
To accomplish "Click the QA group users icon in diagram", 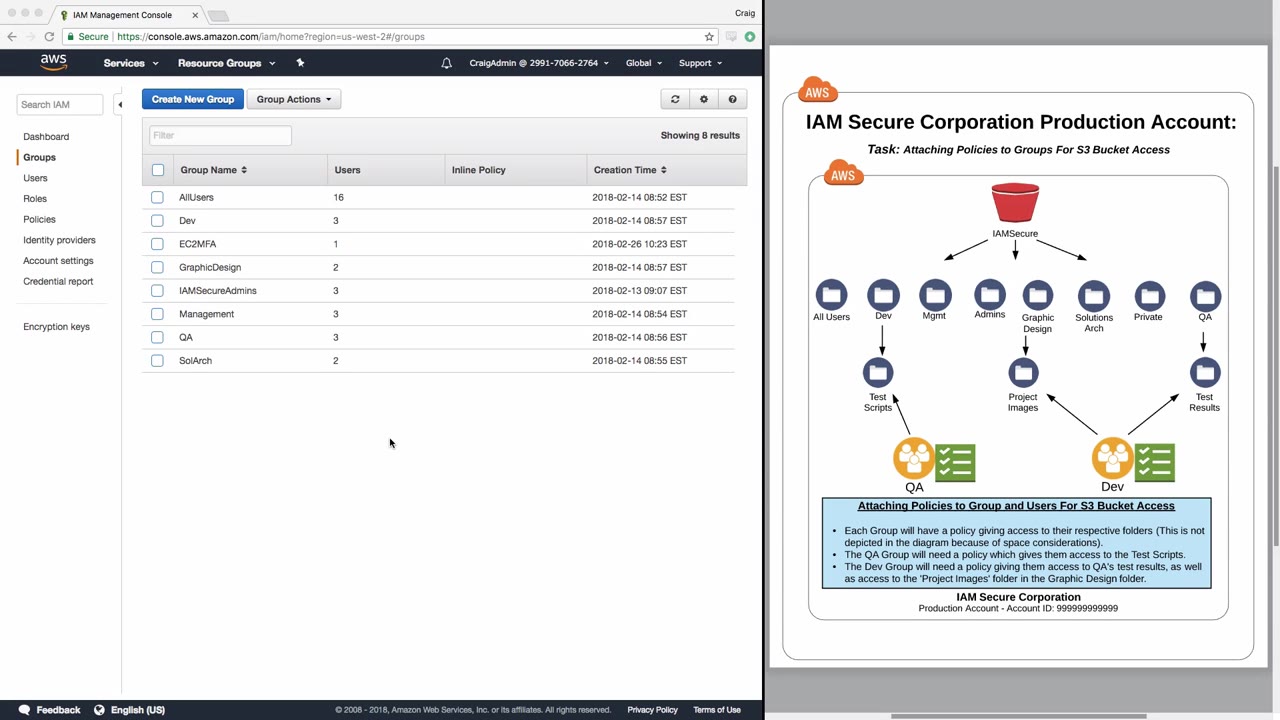I will tap(913, 459).
